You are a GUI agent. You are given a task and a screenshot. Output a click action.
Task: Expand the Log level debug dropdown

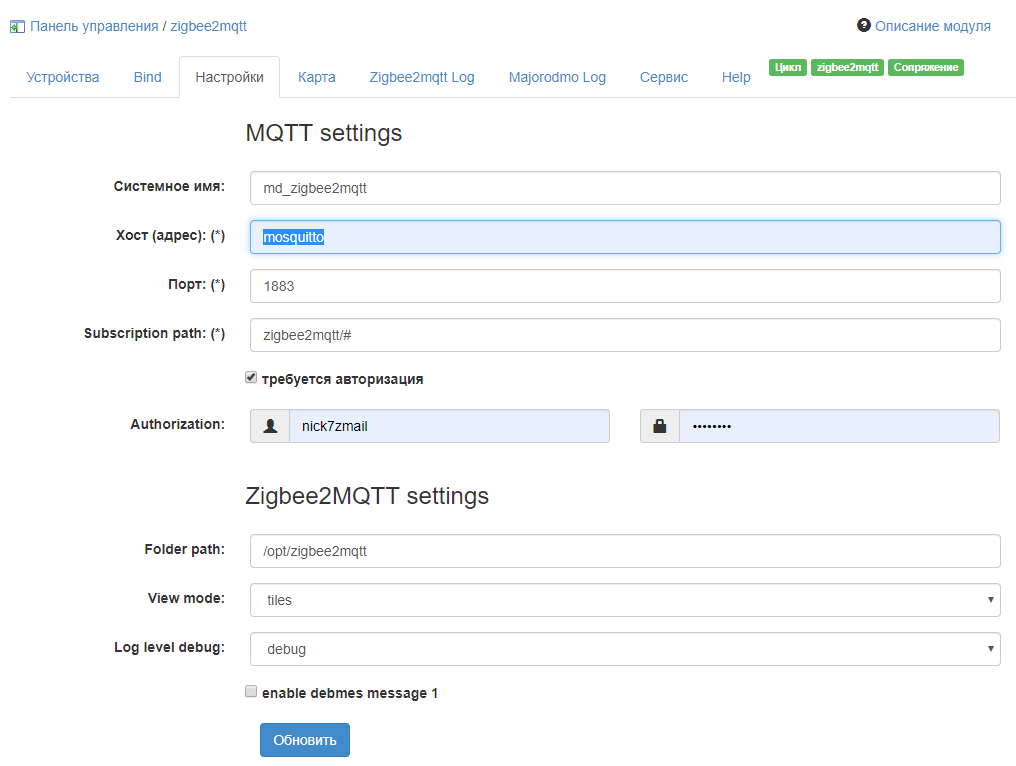pyautogui.click(x=625, y=649)
